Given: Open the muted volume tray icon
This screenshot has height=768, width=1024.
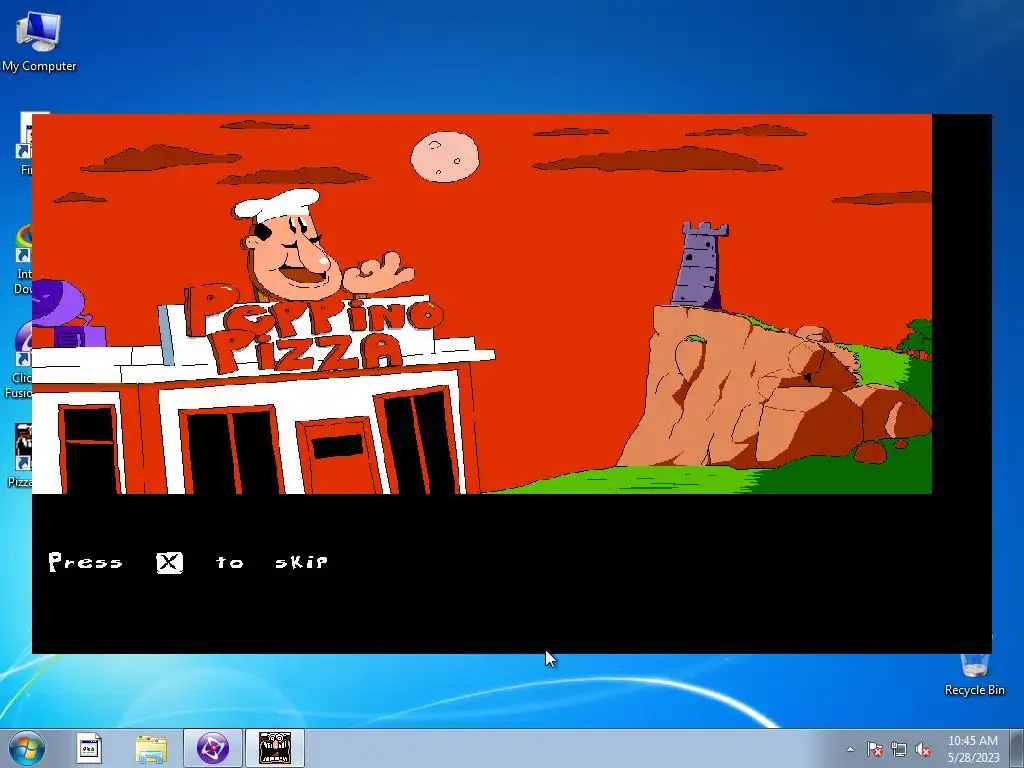Looking at the screenshot, I should click(923, 749).
